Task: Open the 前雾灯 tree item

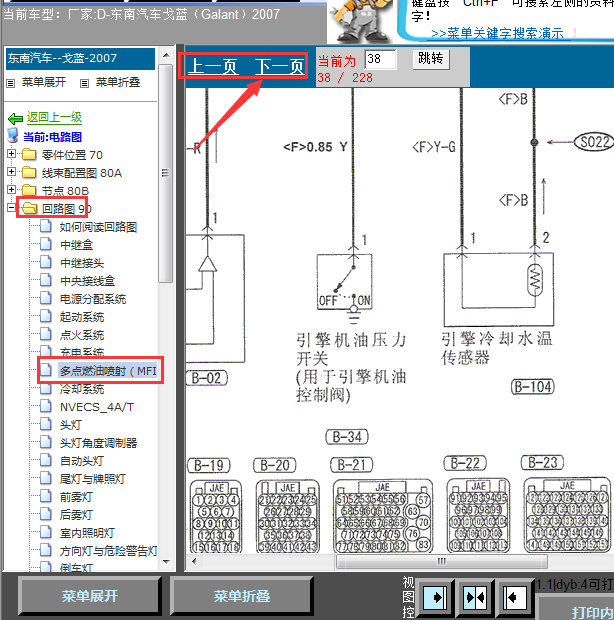Action: [77, 497]
